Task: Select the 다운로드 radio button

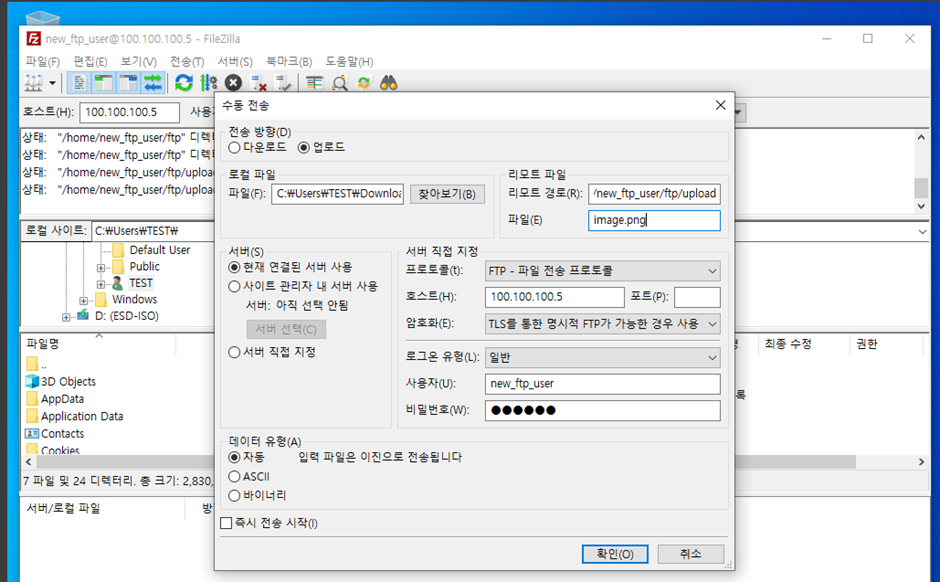Action: 234,147
